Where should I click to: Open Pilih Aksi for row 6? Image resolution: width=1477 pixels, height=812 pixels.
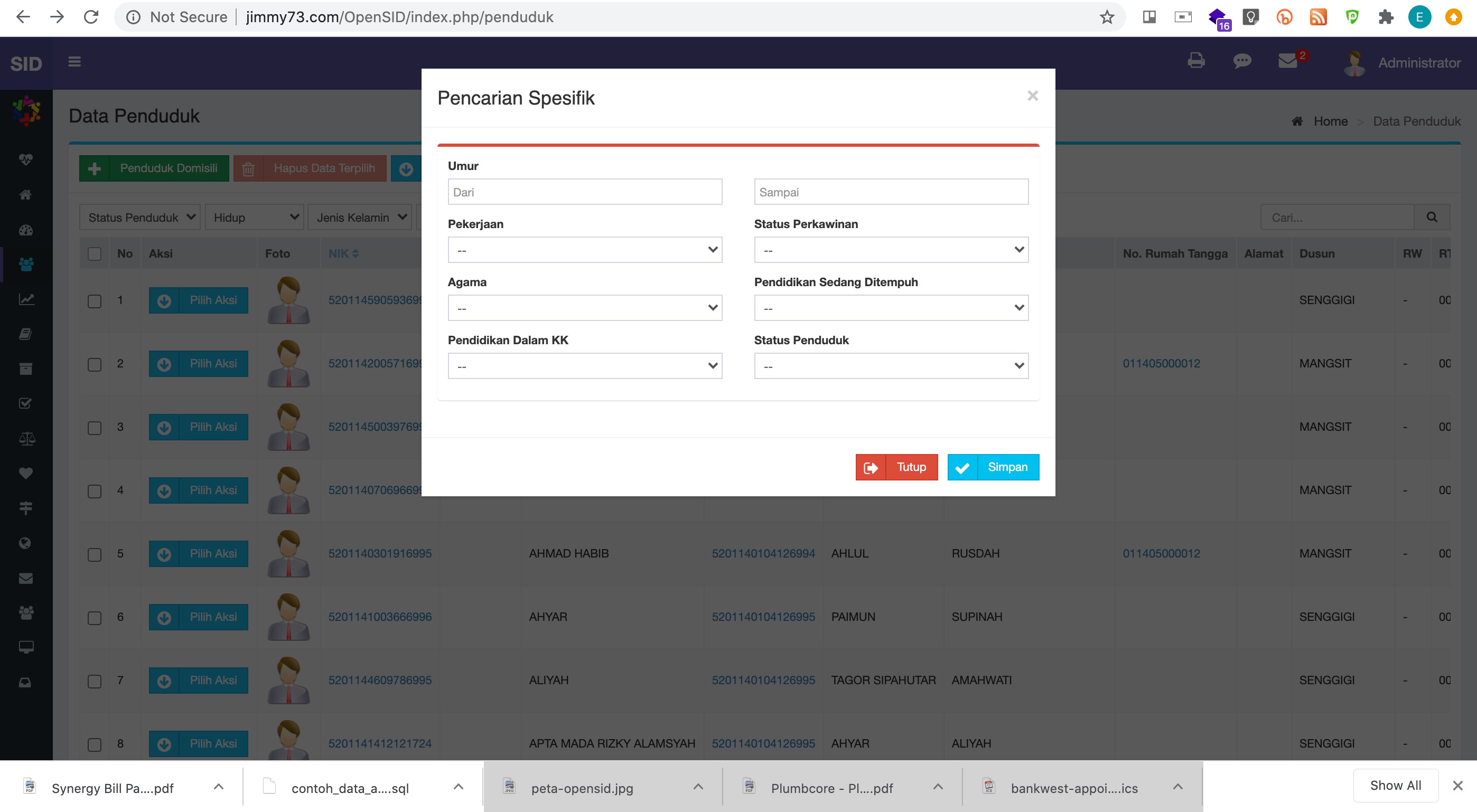[x=199, y=617]
